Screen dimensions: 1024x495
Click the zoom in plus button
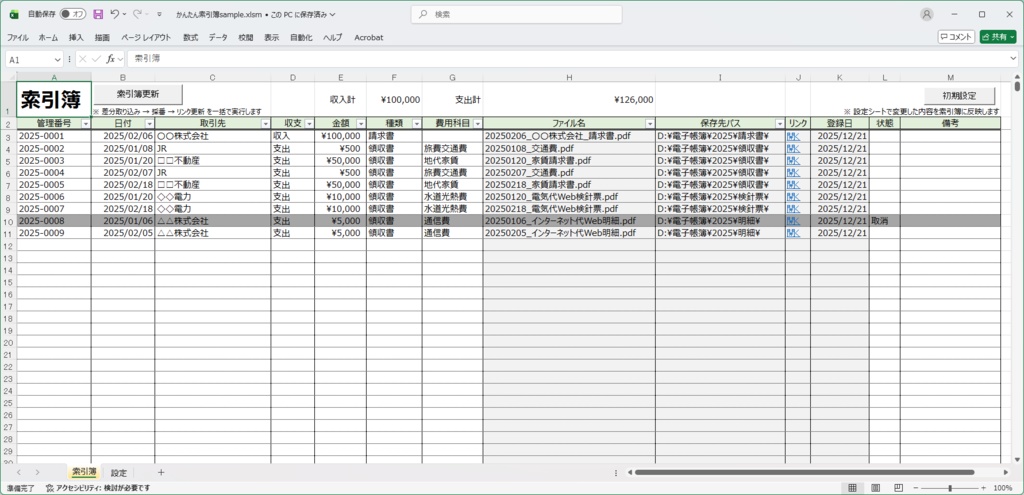pyautogui.click(x=984, y=488)
